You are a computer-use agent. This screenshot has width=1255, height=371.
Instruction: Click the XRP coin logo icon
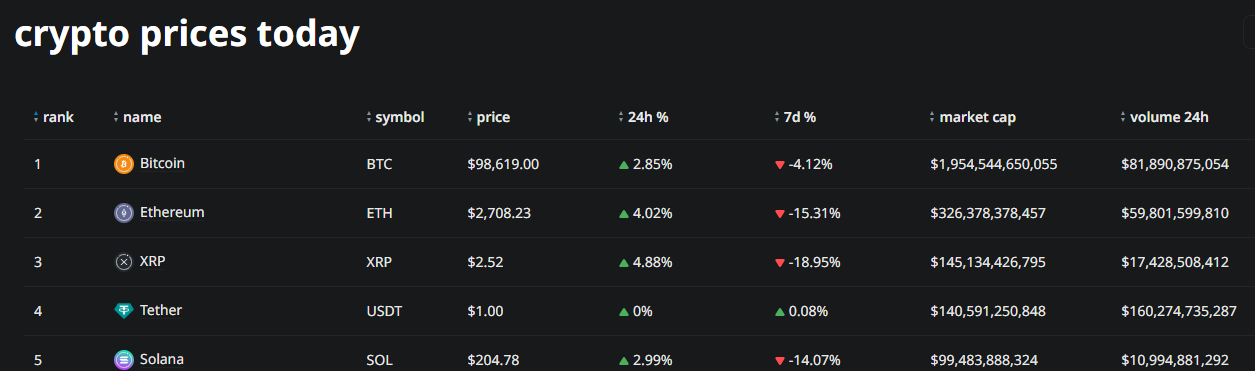pyautogui.click(x=124, y=262)
